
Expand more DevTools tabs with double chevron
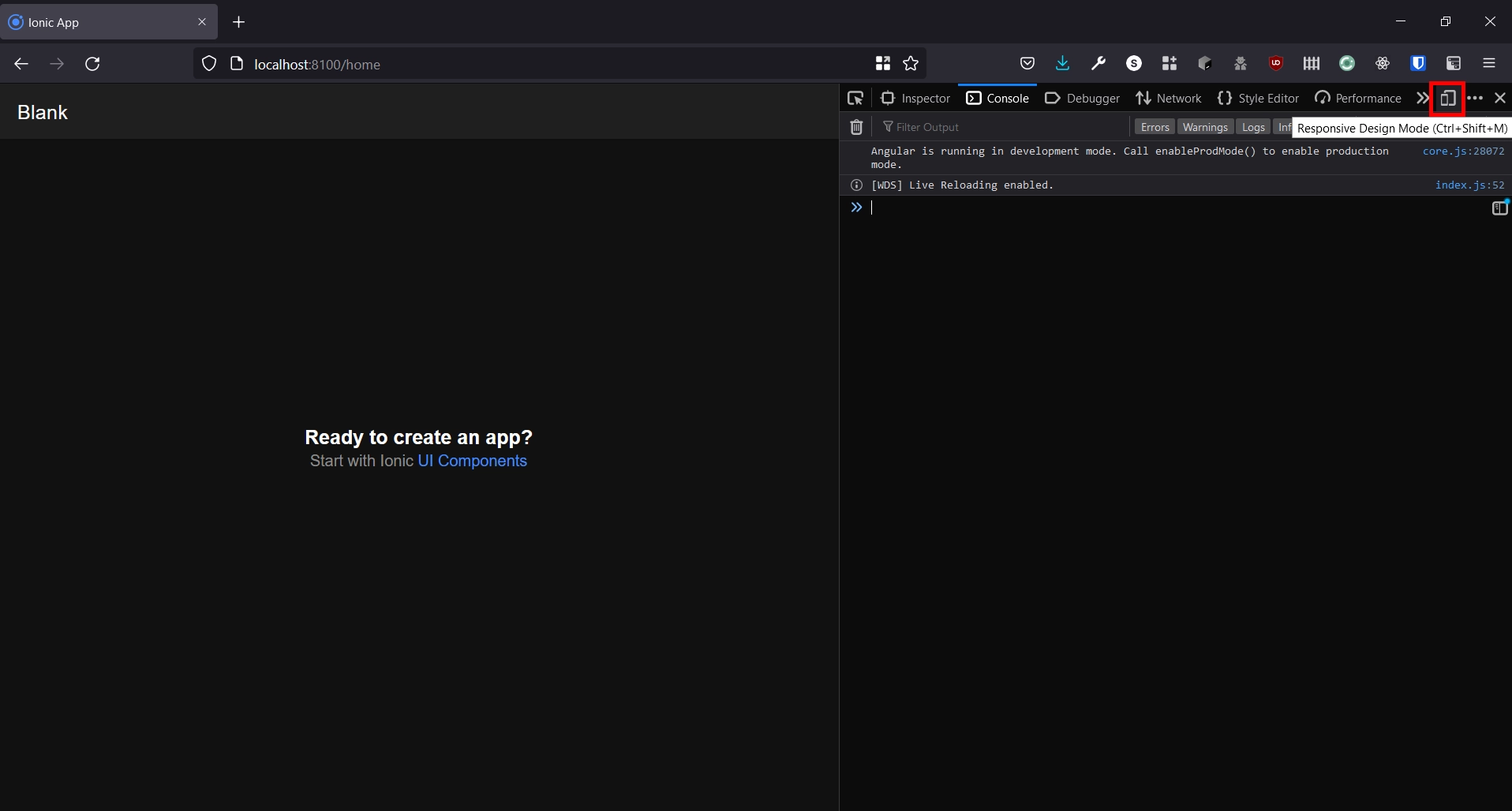click(1422, 98)
